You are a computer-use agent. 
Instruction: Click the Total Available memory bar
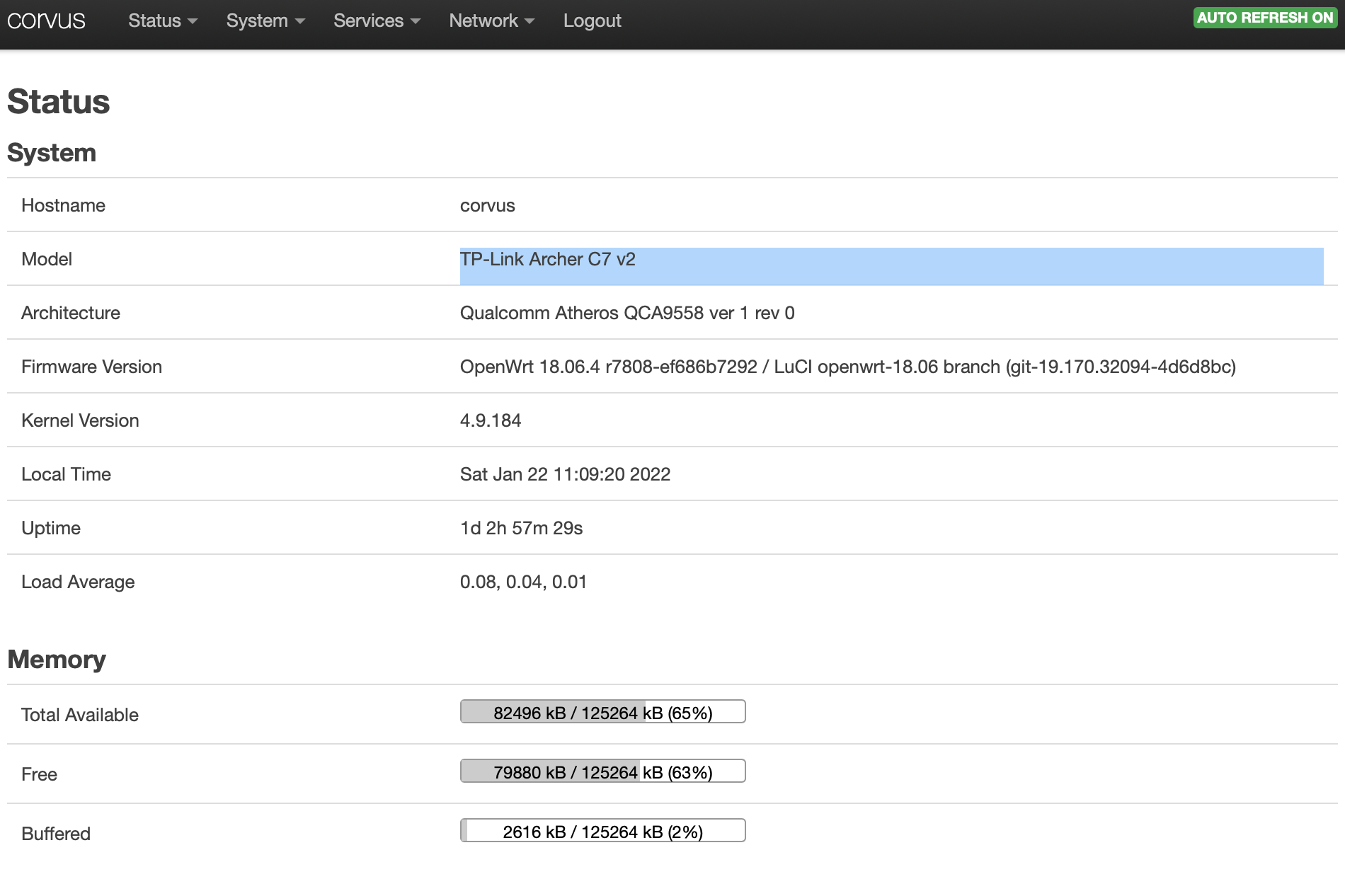[603, 712]
